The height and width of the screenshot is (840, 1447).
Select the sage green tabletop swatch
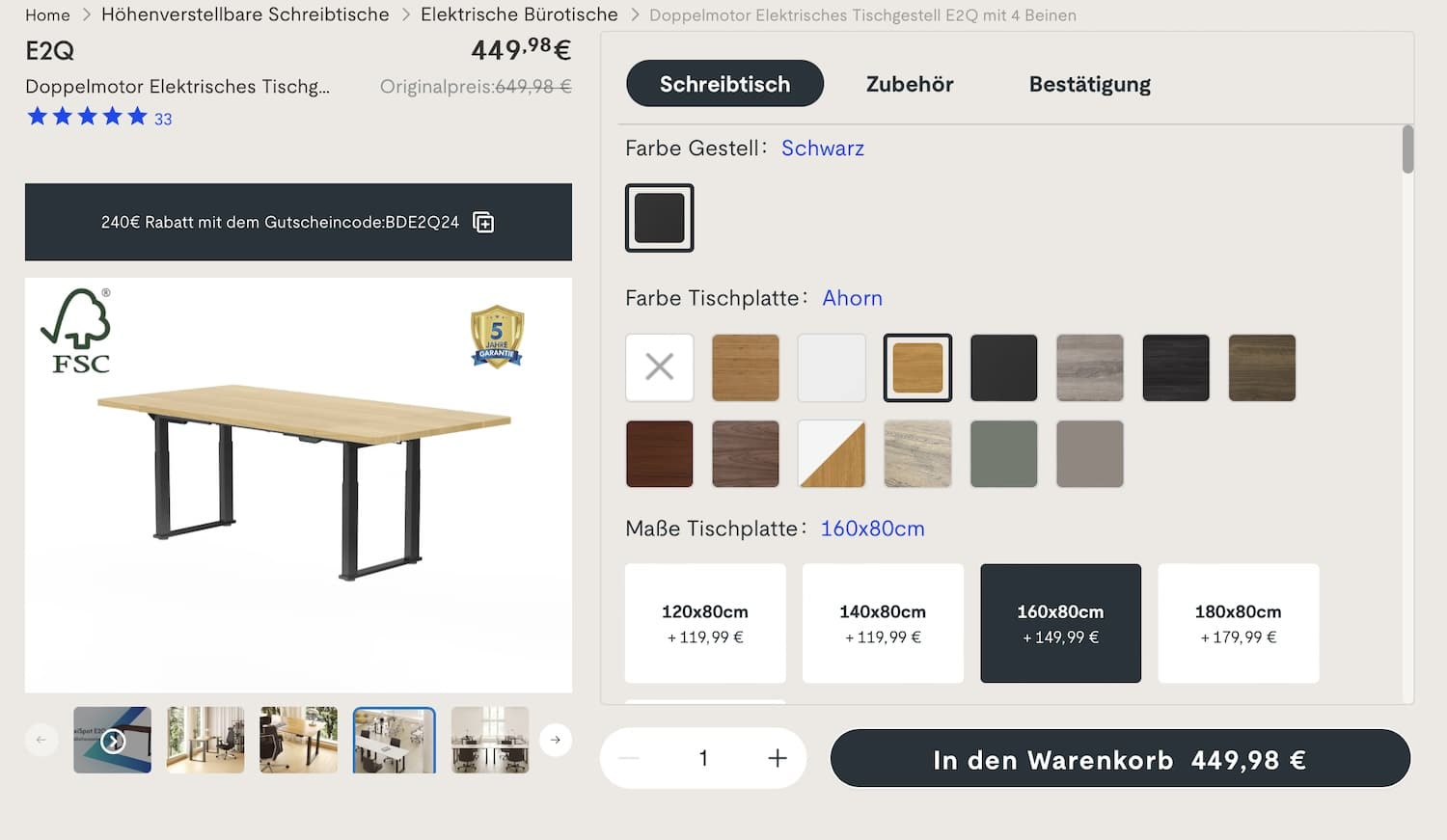1004,453
